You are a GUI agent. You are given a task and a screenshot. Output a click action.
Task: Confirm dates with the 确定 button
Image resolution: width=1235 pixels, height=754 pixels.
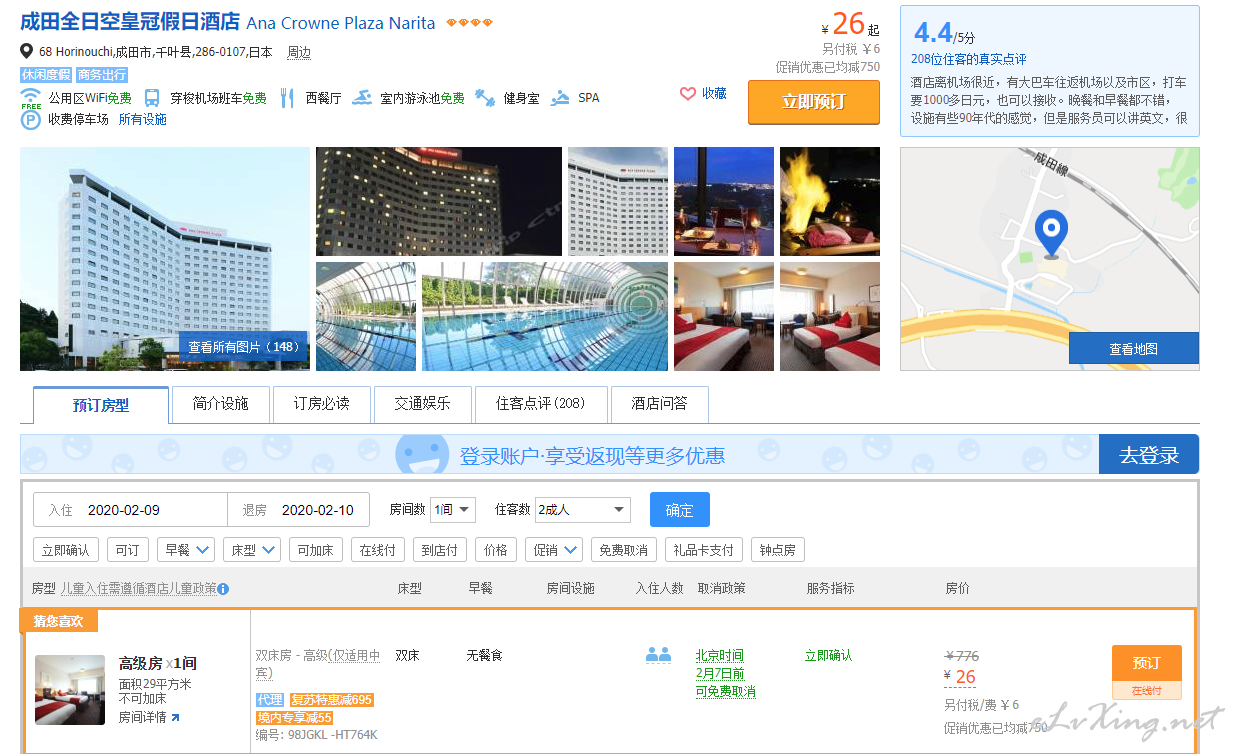[680, 510]
